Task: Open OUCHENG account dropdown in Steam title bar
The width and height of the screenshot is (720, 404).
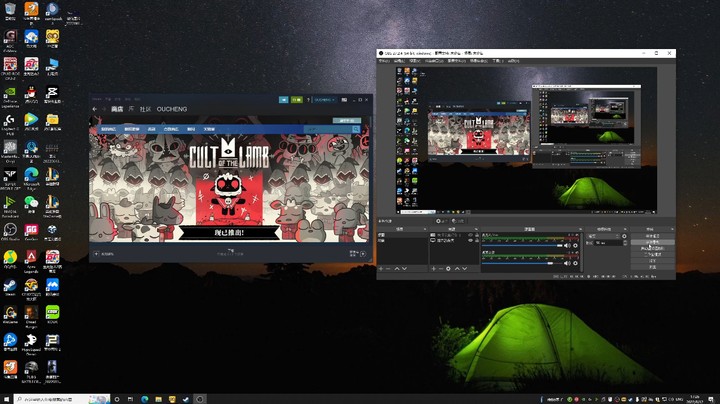Action: pyautogui.click(x=325, y=100)
